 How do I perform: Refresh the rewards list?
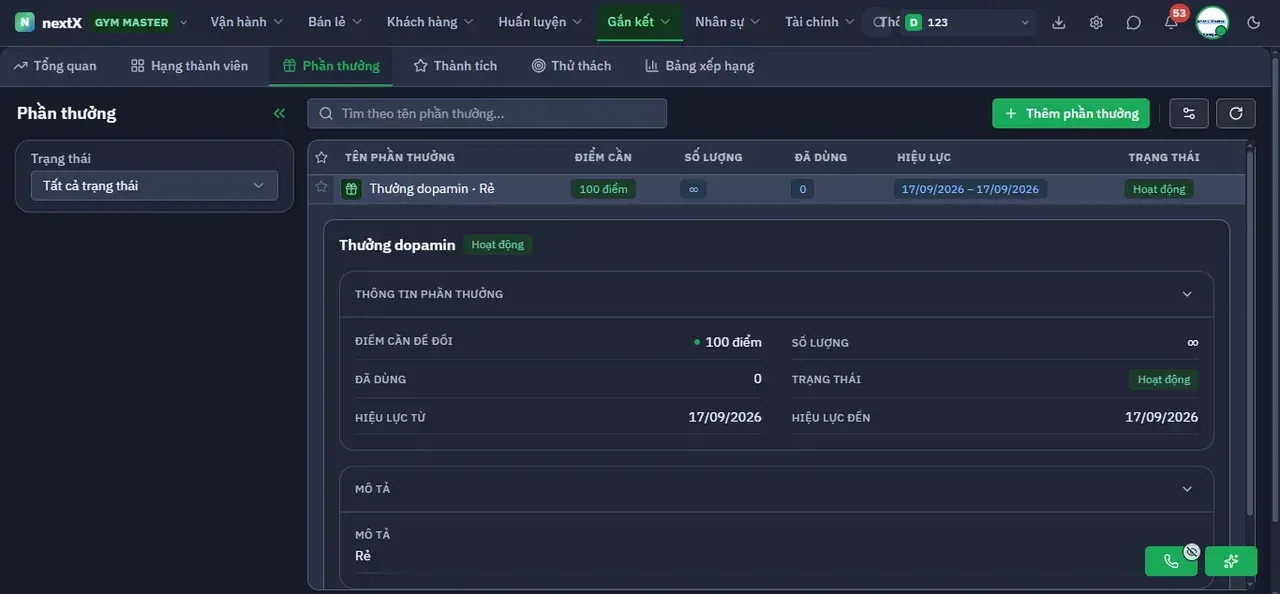[1236, 113]
